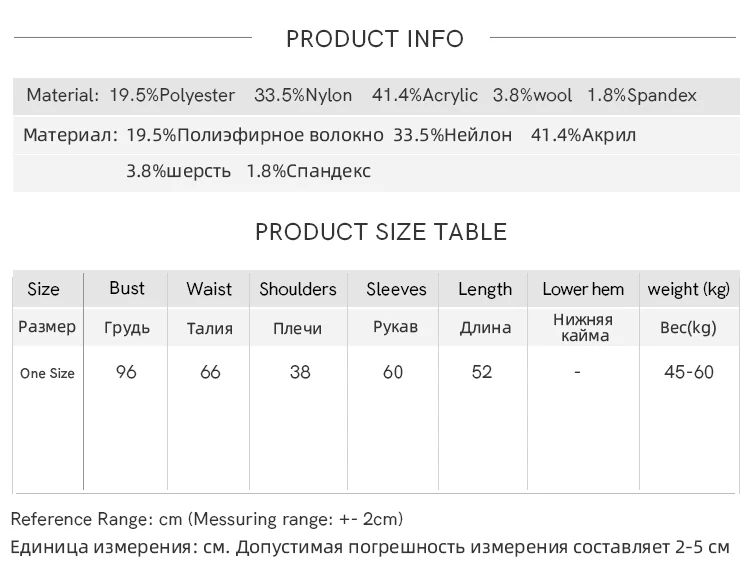Screen dimensions: 750x584
Task: Select the Bust column header
Action: coord(127,288)
